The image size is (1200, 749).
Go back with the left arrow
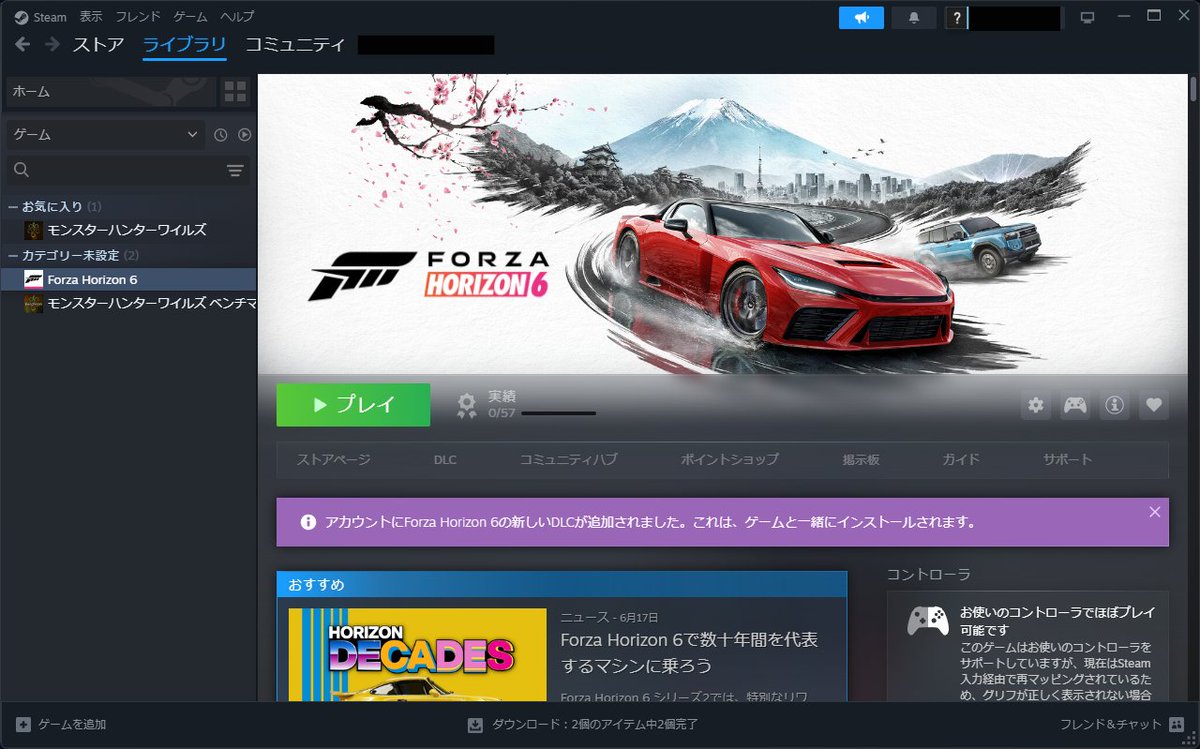coord(22,45)
